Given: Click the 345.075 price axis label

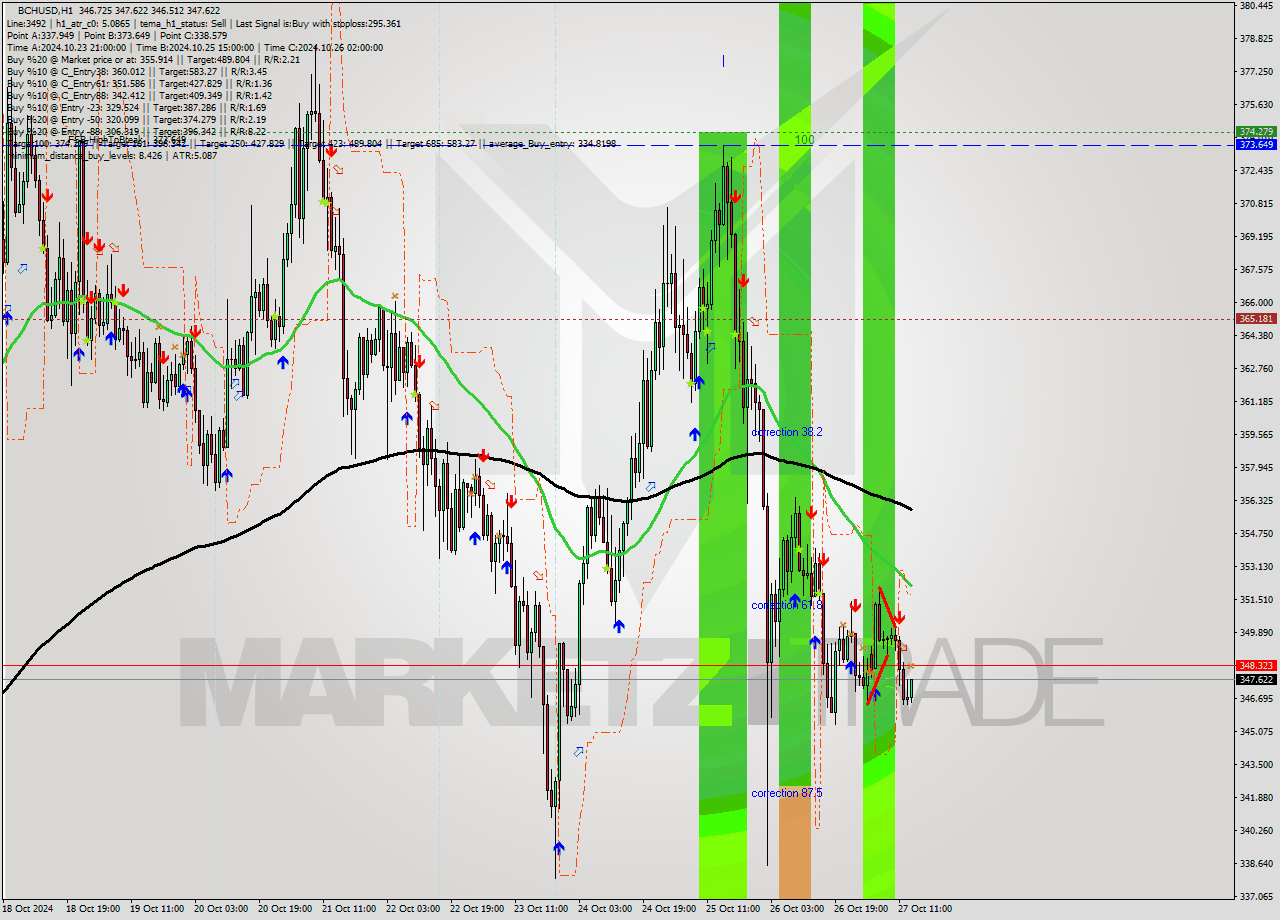Looking at the screenshot, I should pyautogui.click(x=1256, y=731).
